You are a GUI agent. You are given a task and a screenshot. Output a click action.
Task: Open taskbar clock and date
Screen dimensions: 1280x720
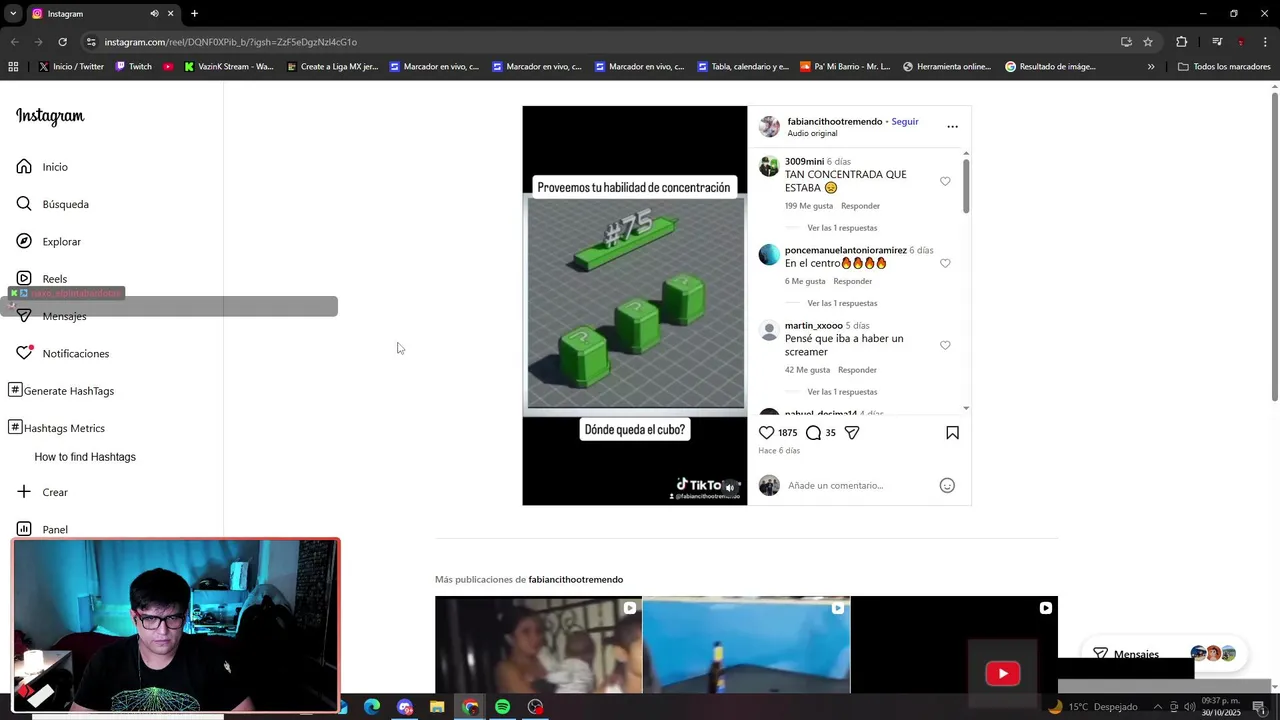pos(1220,707)
